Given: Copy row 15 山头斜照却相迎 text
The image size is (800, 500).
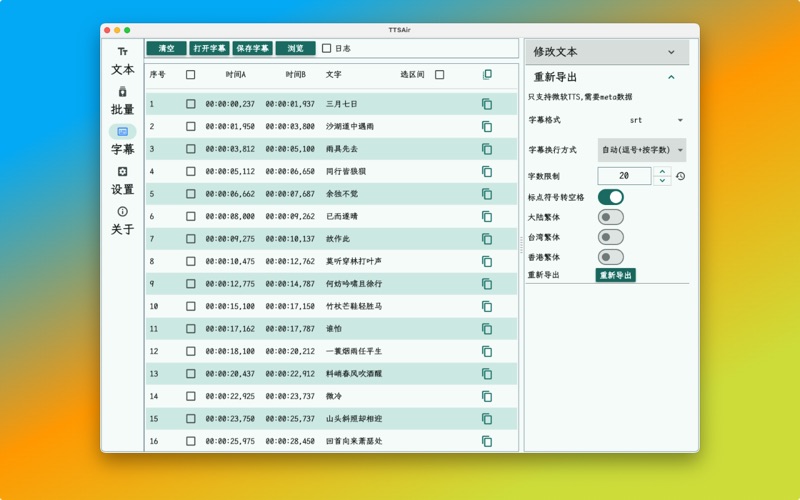Looking at the screenshot, I should [x=487, y=418].
